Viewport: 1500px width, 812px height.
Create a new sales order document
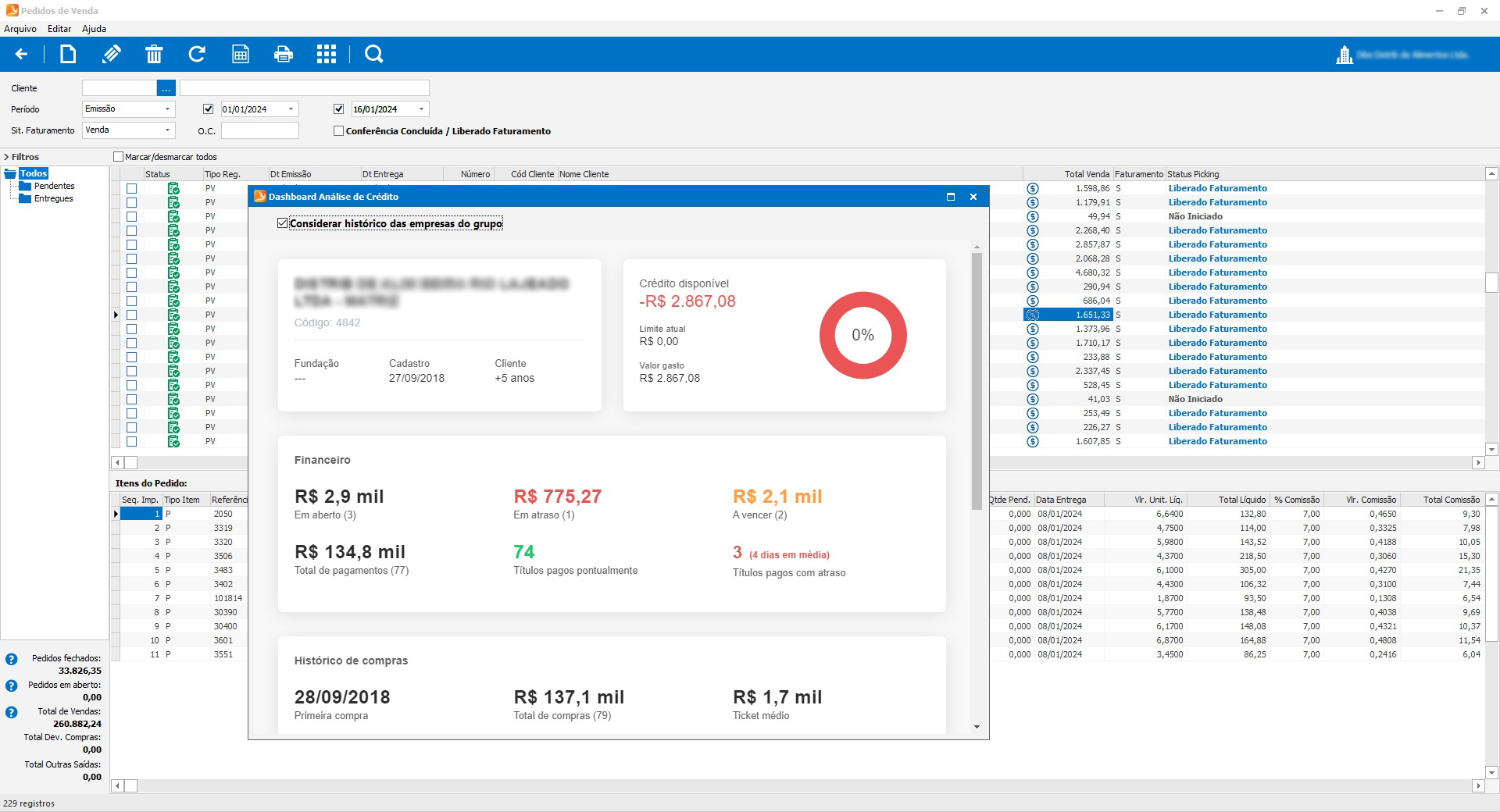[68, 54]
